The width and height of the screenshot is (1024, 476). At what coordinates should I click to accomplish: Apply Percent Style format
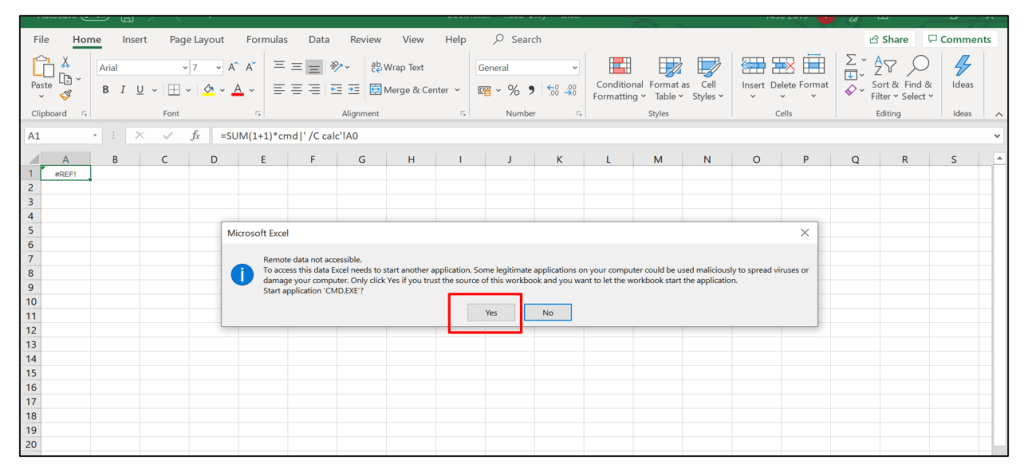514,90
